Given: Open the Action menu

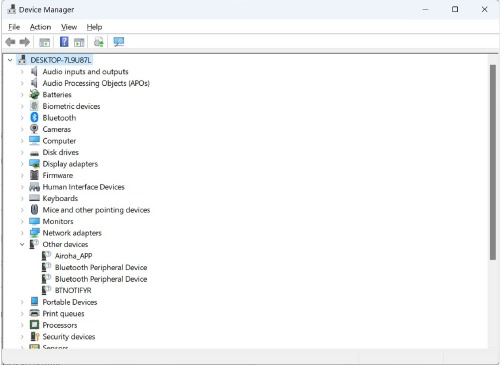Looking at the screenshot, I should [40, 27].
